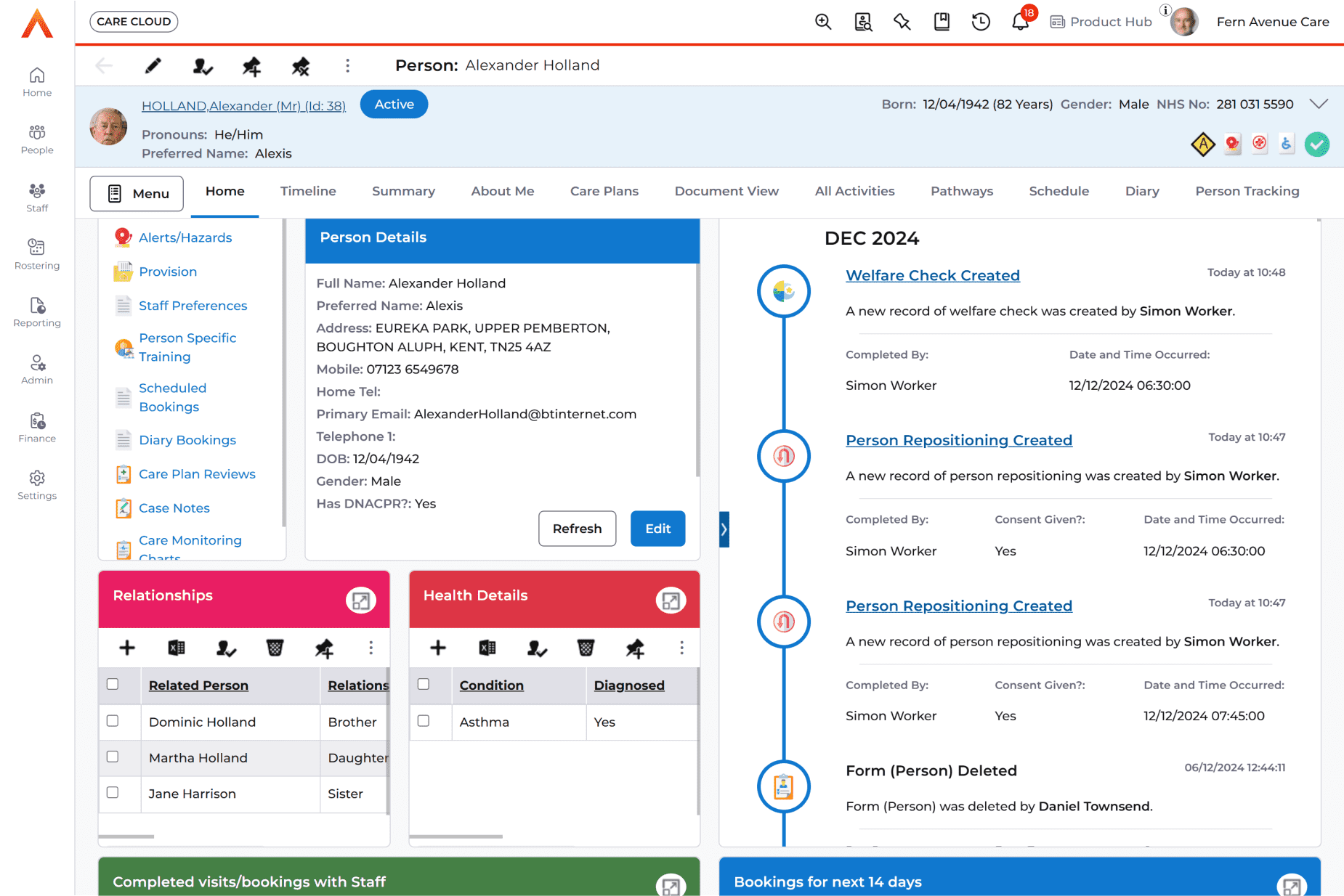Expand the Relationships panel to full view

pyautogui.click(x=360, y=600)
